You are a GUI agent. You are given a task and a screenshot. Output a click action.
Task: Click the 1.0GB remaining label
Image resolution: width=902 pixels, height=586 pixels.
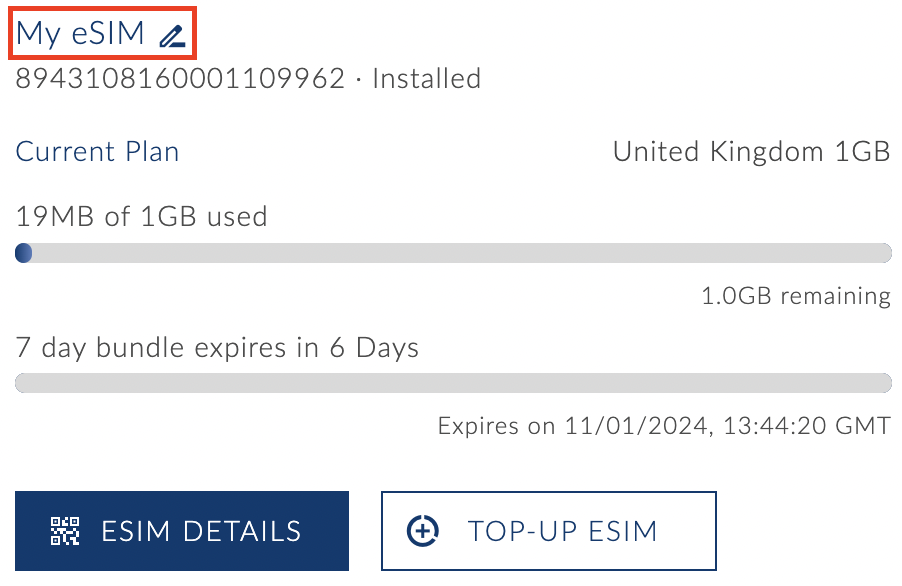[793, 295]
